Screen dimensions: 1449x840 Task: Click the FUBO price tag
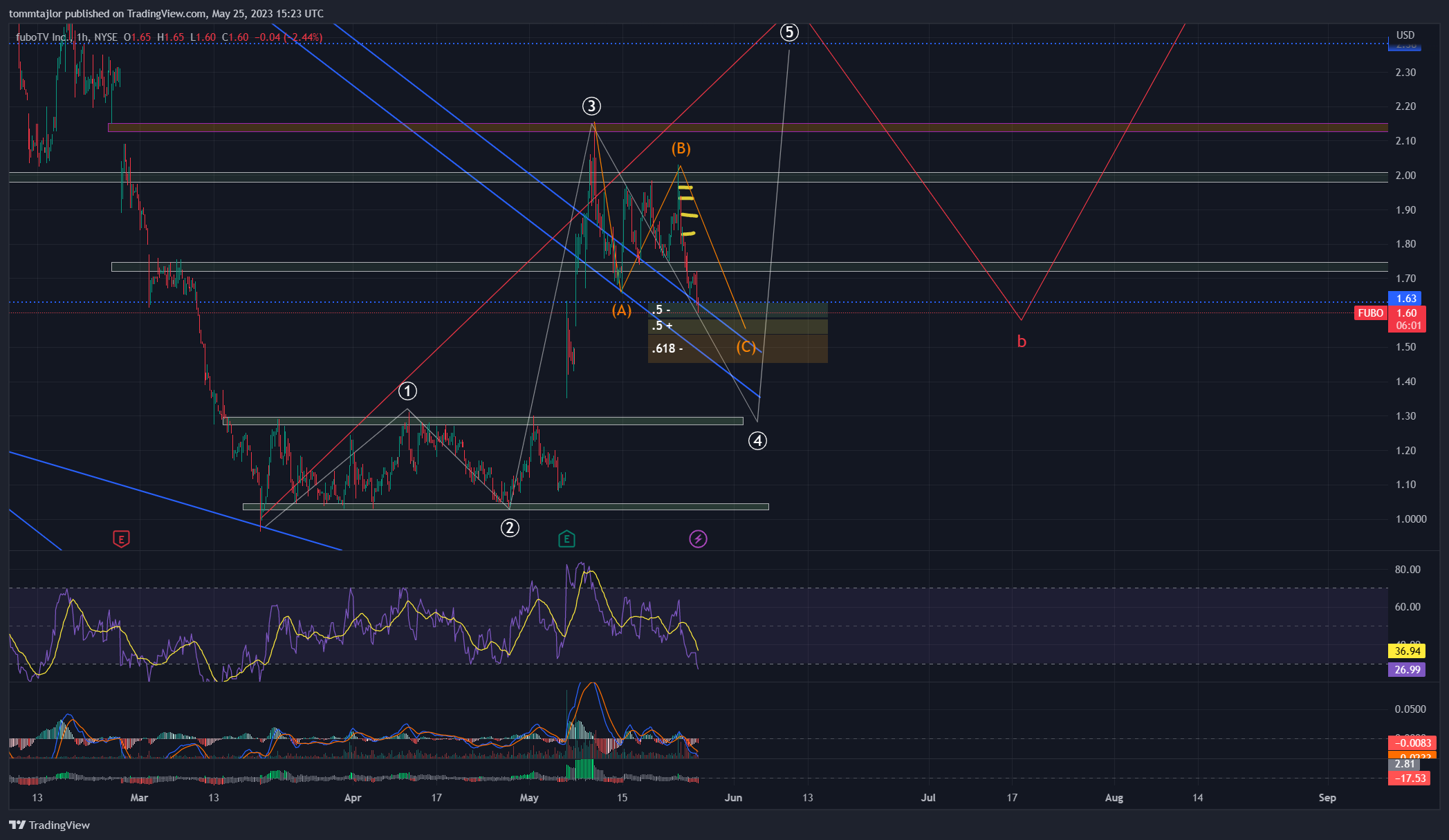tap(1370, 313)
